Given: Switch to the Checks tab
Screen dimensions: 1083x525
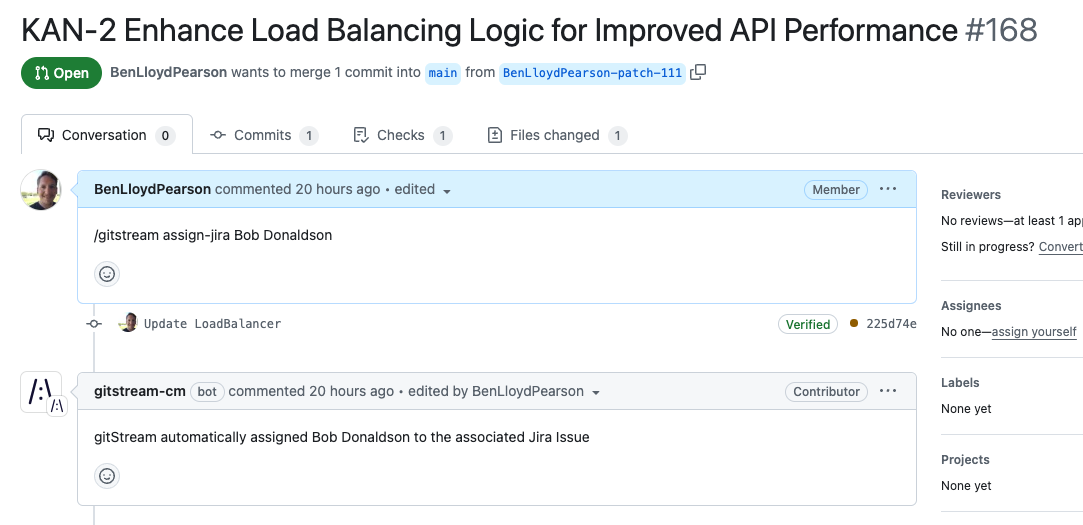Looking at the screenshot, I should pyautogui.click(x=402, y=135).
